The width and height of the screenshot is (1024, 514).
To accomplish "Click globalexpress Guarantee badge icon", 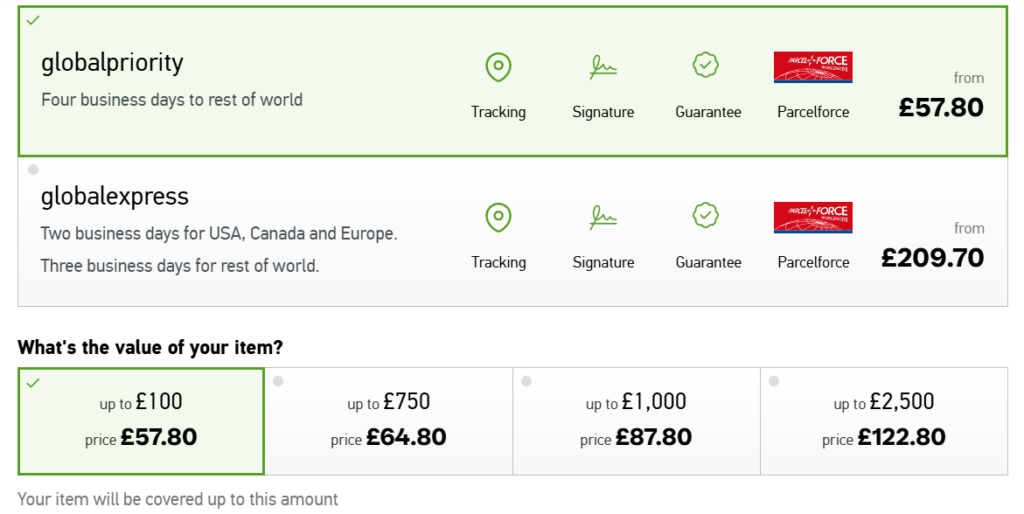I will 707,216.
